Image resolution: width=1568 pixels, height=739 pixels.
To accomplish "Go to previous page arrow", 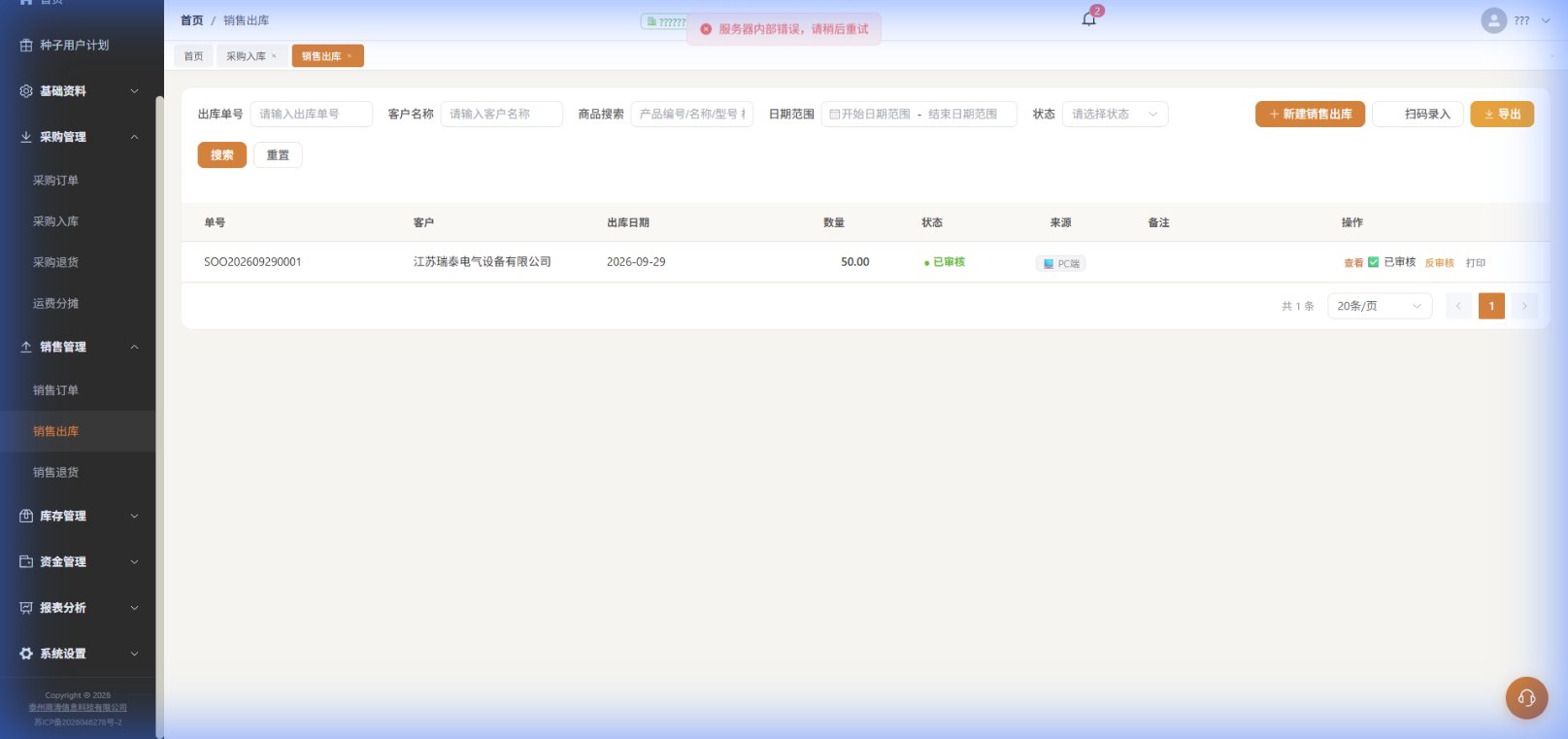I will 1458,306.
